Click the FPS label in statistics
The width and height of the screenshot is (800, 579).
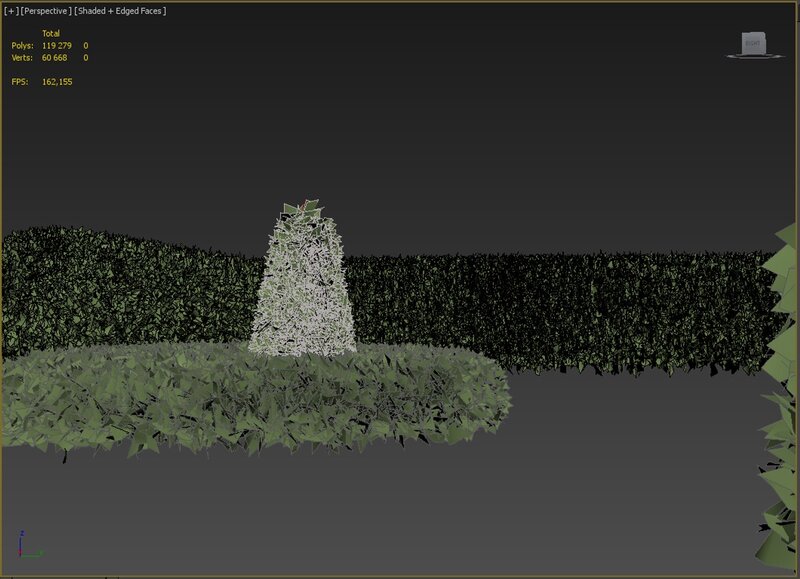click(x=20, y=82)
